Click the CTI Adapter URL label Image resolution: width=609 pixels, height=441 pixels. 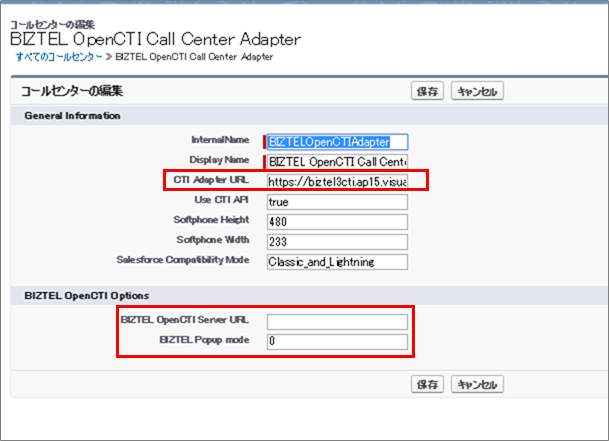click(x=211, y=180)
